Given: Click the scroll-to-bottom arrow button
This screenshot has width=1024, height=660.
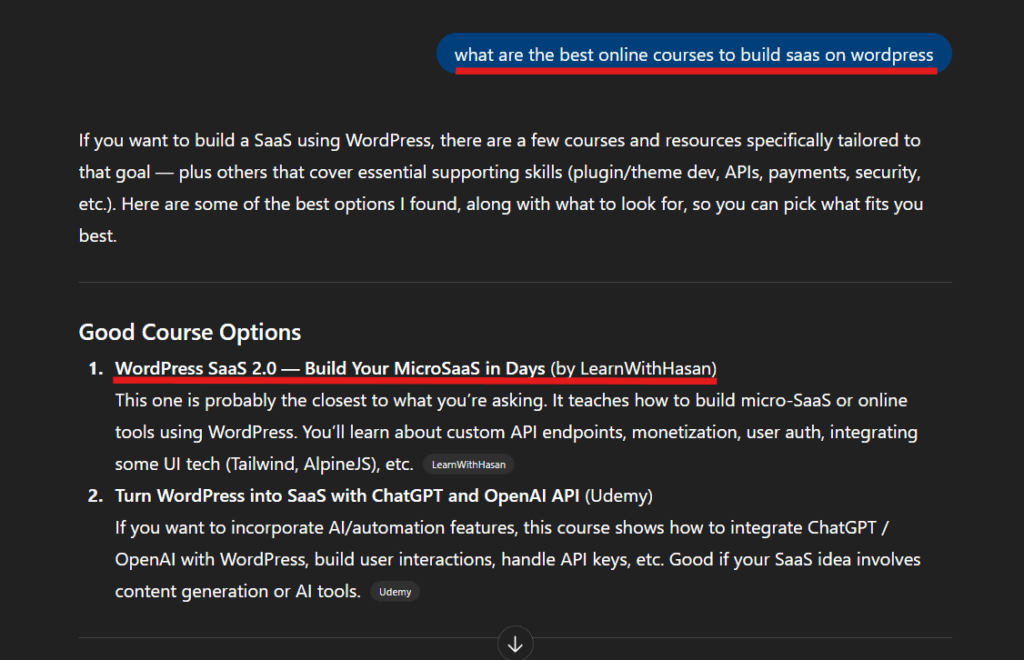Looking at the screenshot, I should pos(515,644).
